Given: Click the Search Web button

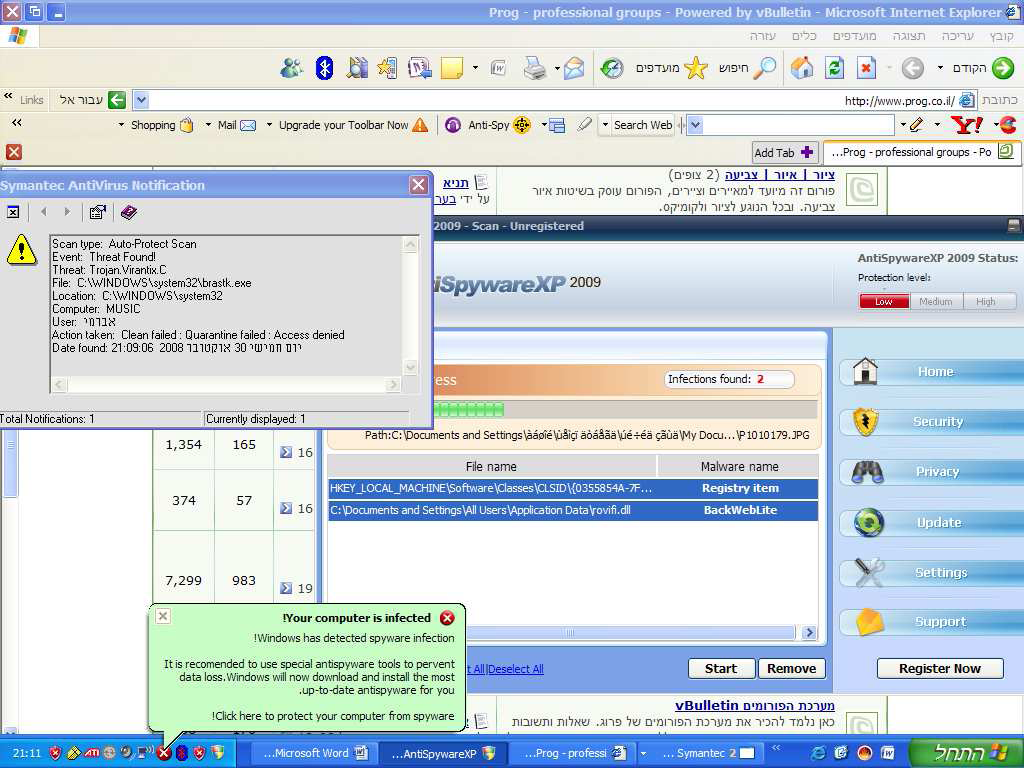Looking at the screenshot, I should pyautogui.click(x=643, y=125).
